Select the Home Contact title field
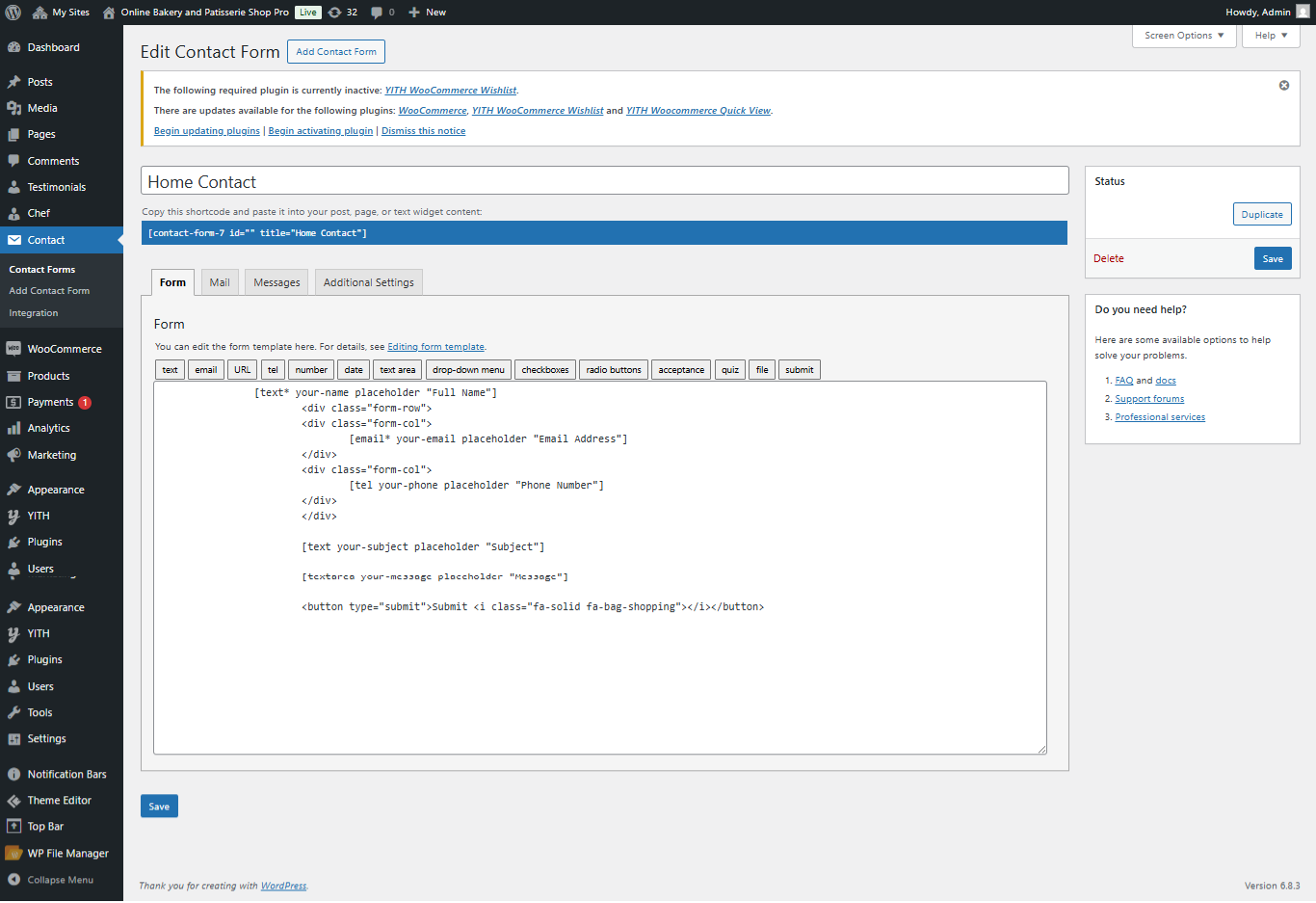 (605, 179)
